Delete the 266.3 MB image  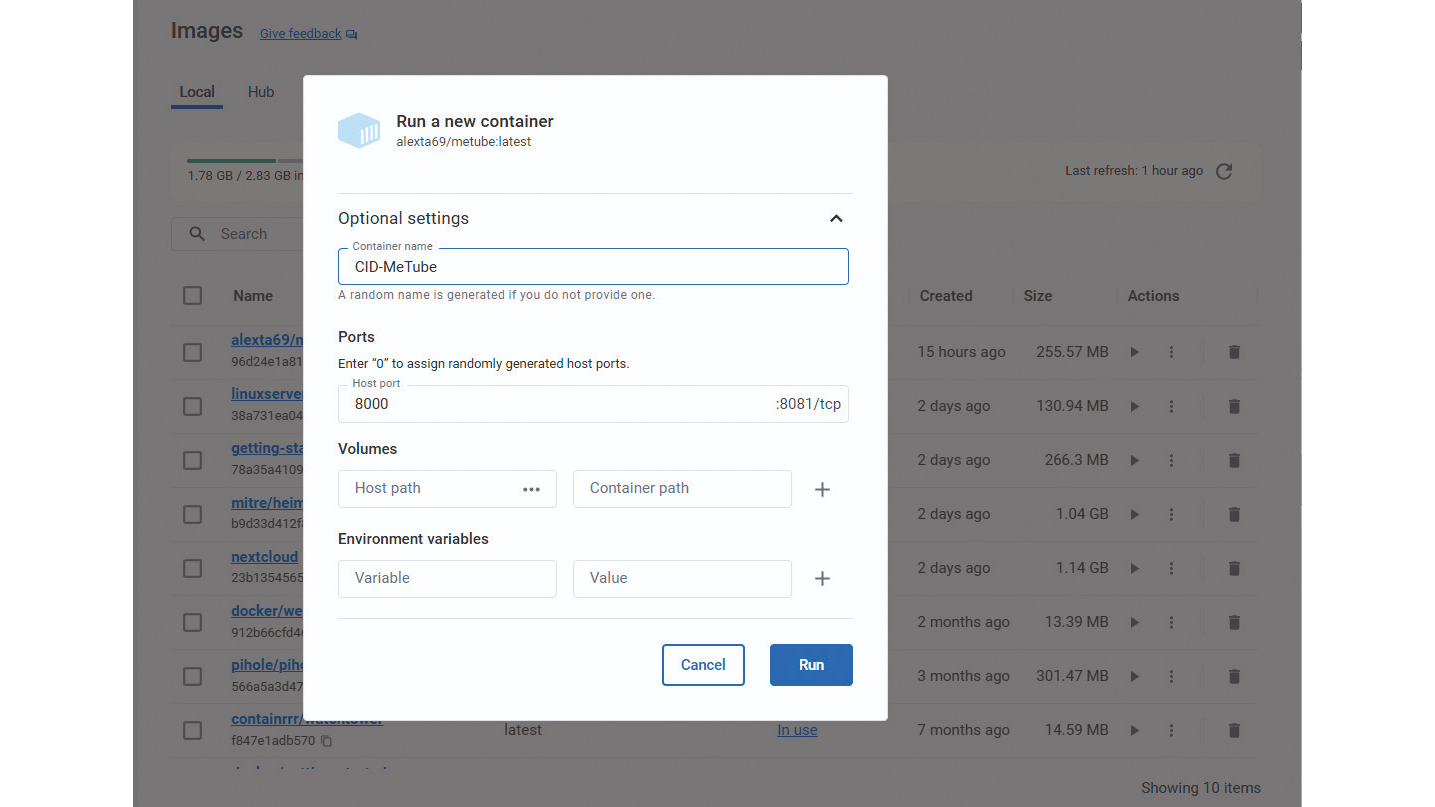click(1234, 460)
